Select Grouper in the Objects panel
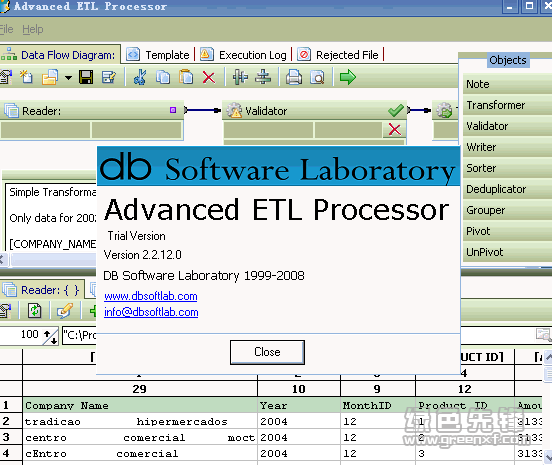The image size is (552, 465). [507, 210]
